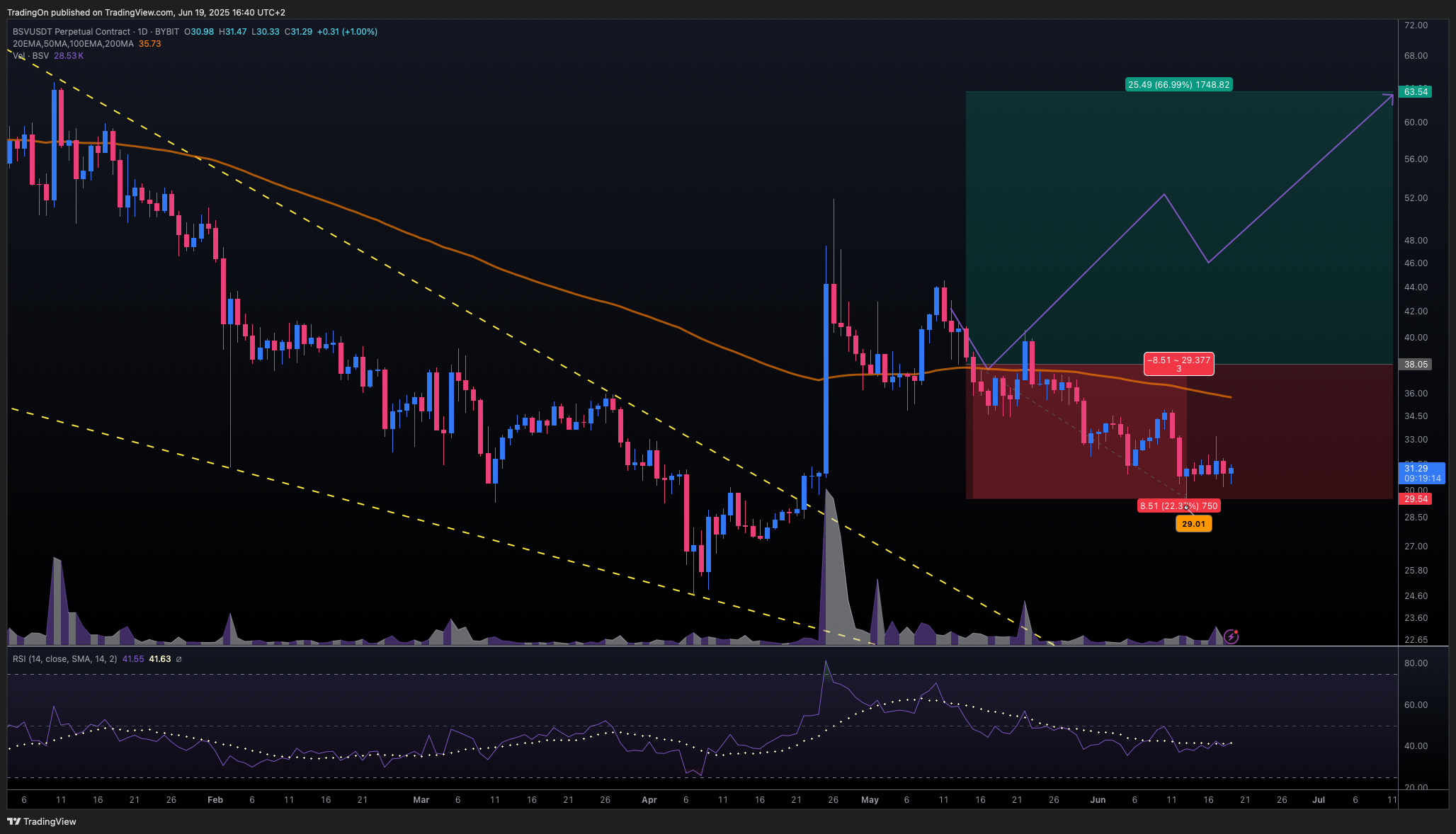Click the H31.47 high price value
Viewport: 1456px width, 834px height.
tap(233, 32)
